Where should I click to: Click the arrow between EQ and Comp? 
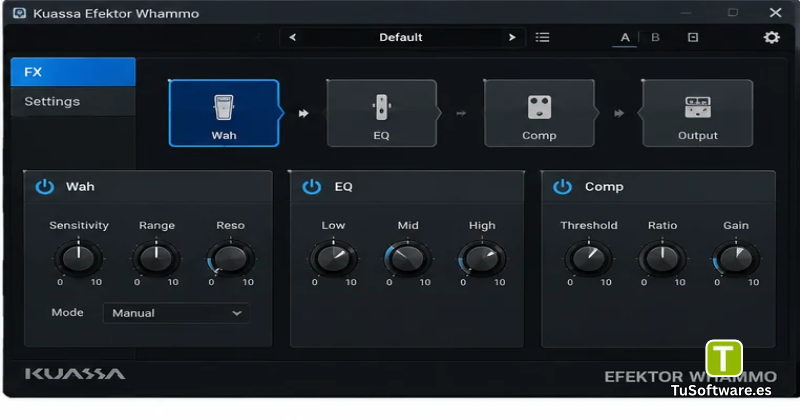[461, 113]
